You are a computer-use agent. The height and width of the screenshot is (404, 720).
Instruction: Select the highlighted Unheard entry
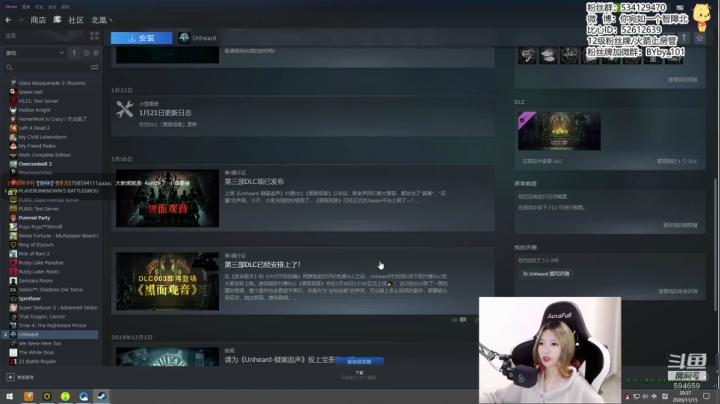click(51, 334)
